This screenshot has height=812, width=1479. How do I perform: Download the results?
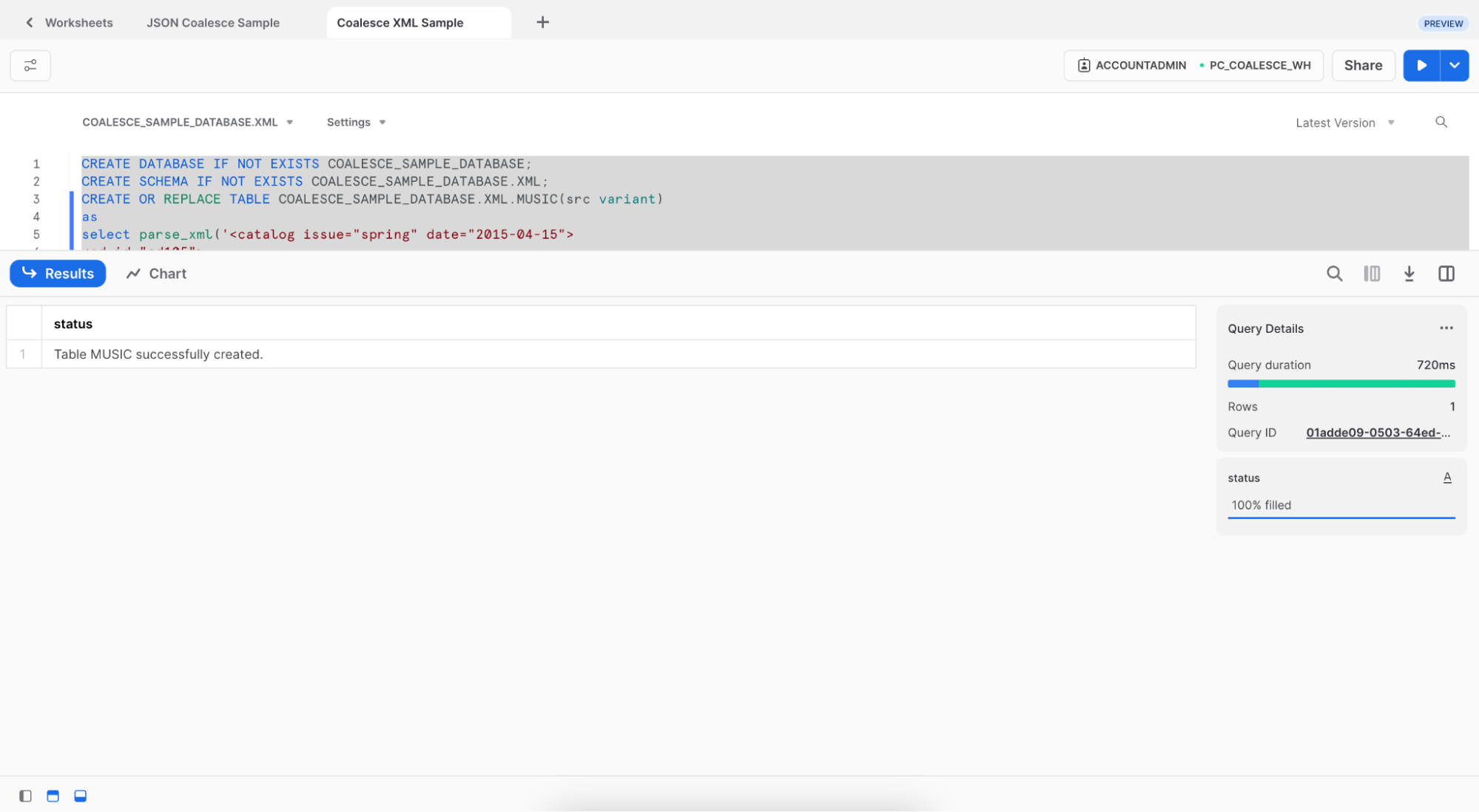coord(1409,274)
